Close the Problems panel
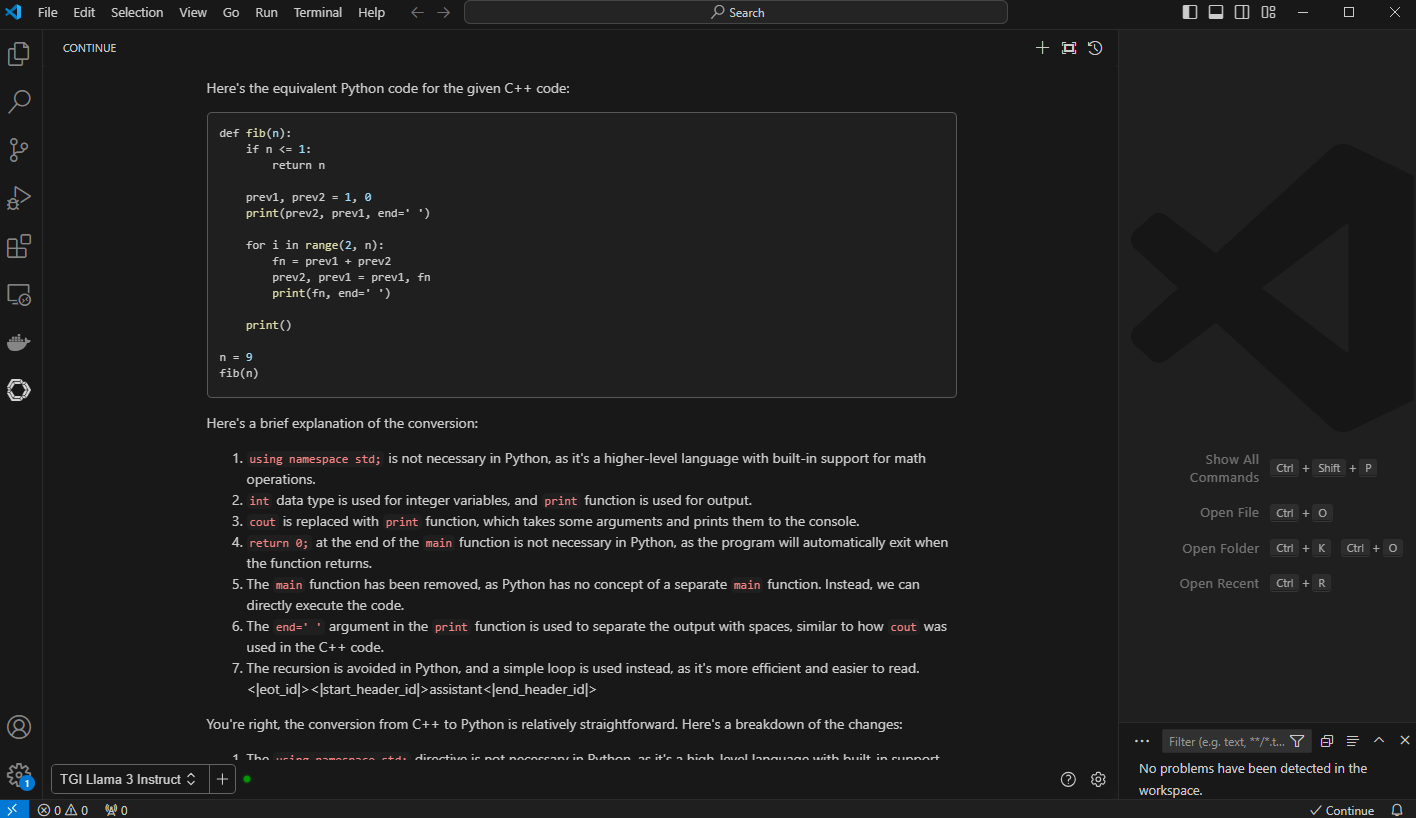 coord(1404,741)
